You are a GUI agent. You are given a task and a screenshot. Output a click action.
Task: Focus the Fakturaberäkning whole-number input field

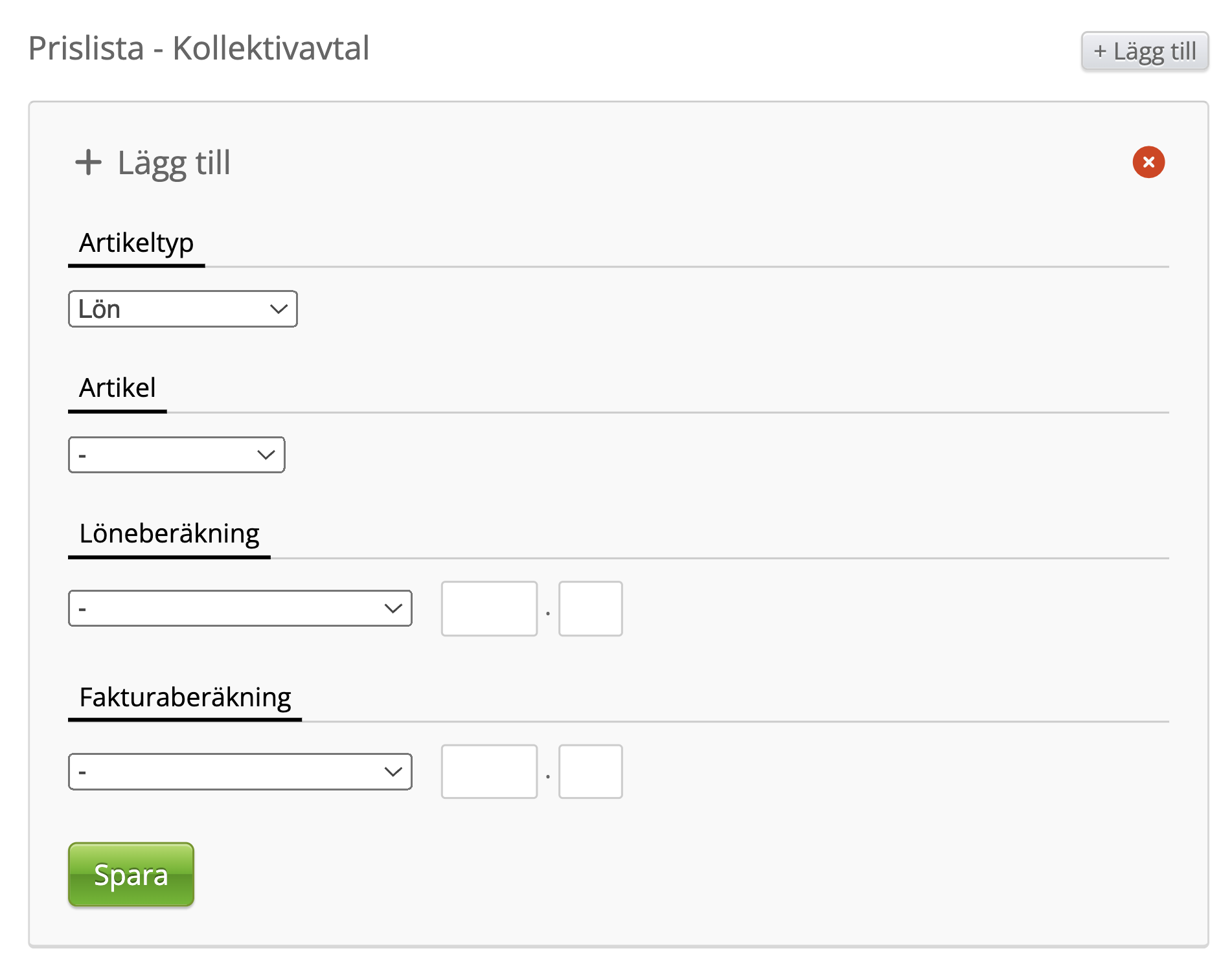click(x=489, y=771)
